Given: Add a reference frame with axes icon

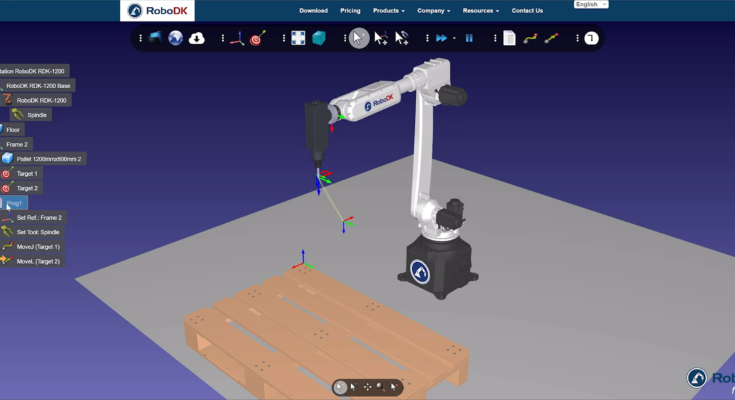Looking at the screenshot, I should coord(237,38).
